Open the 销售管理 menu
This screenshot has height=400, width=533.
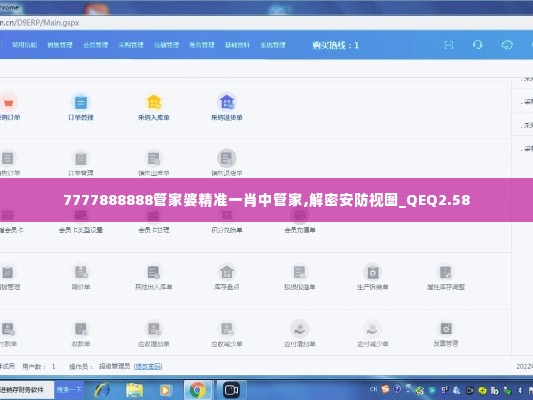[x=60, y=45]
